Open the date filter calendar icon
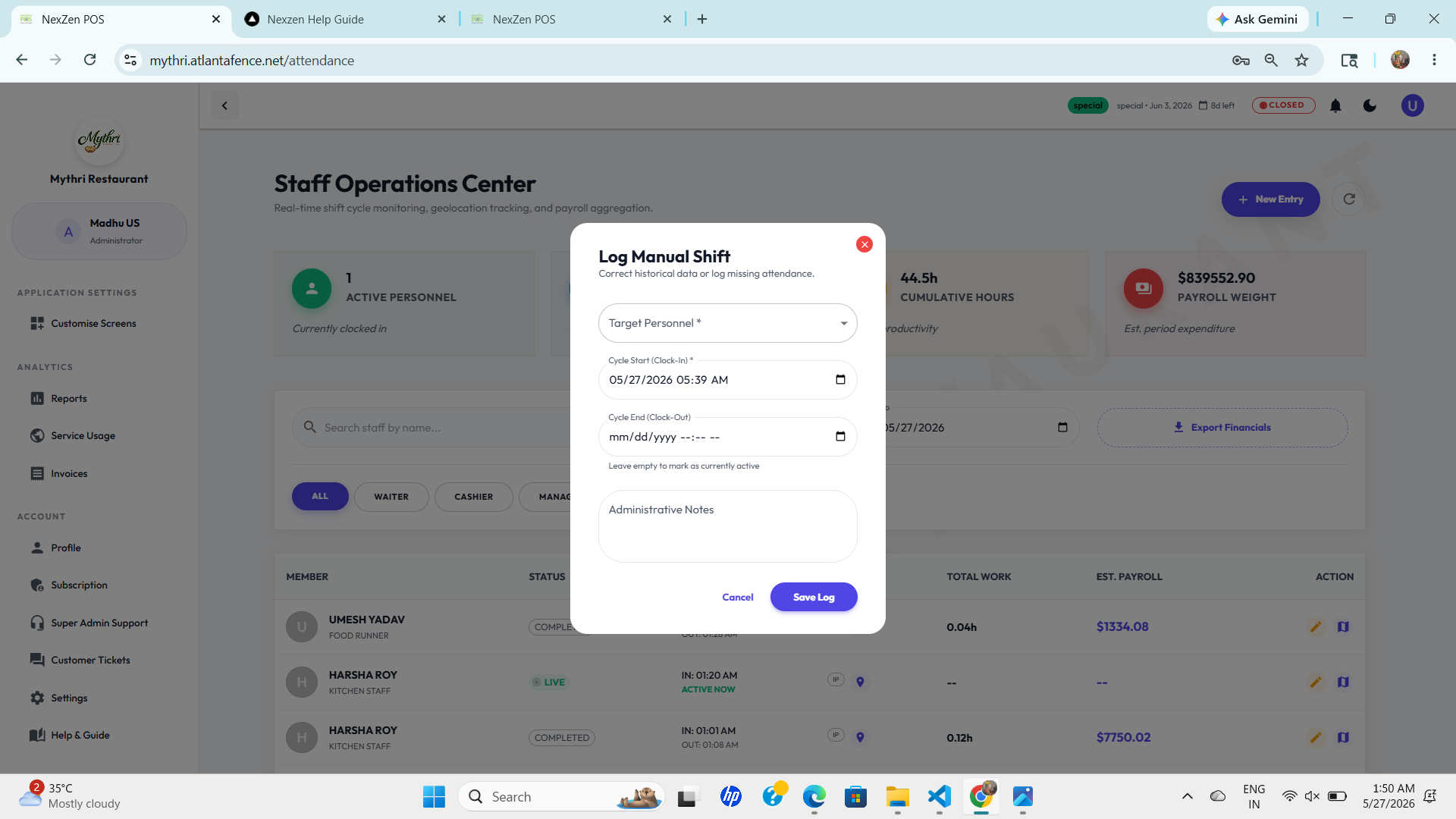This screenshot has height=819, width=1456. tap(1062, 428)
